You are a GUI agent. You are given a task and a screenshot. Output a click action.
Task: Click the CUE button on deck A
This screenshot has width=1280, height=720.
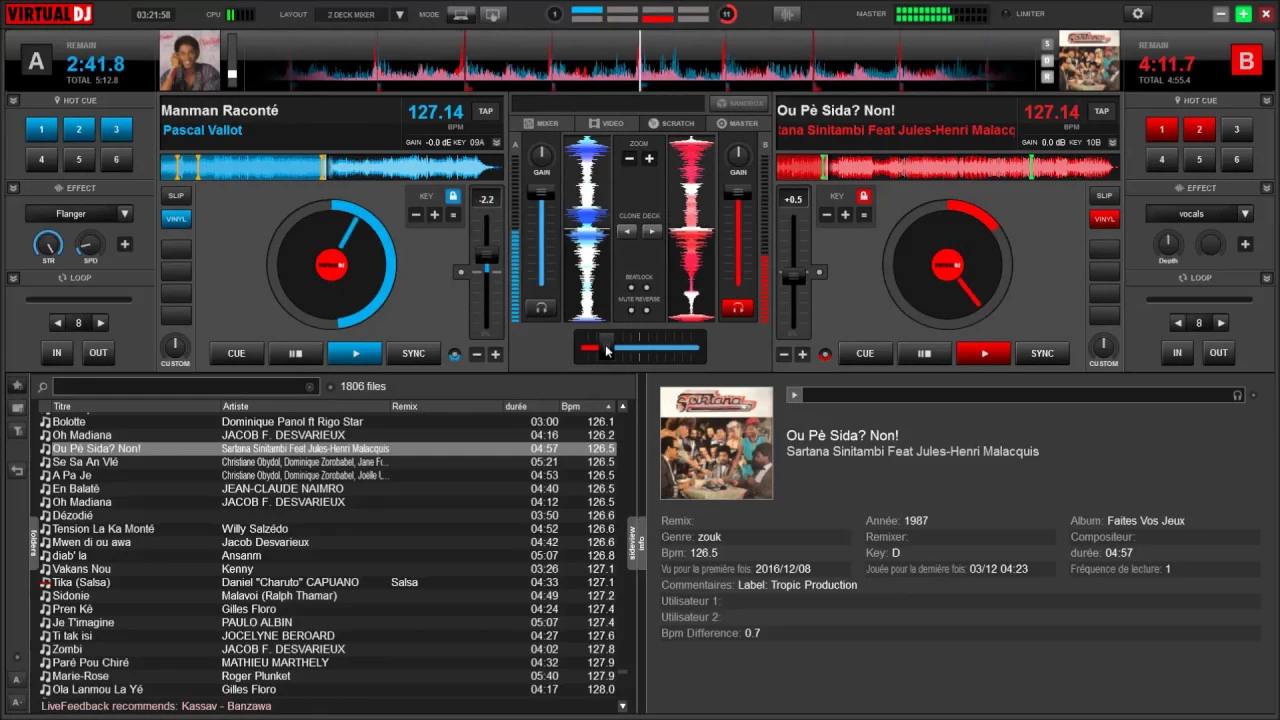tap(236, 353)
